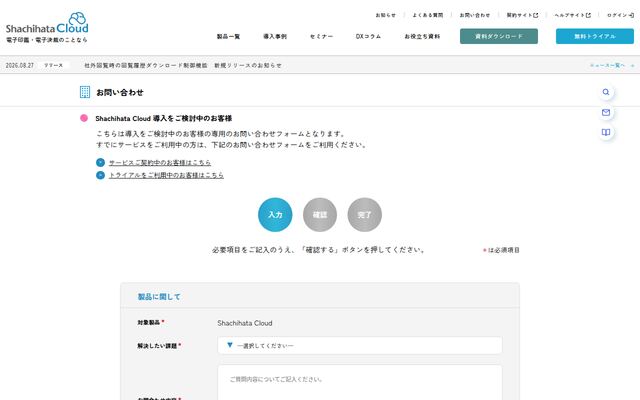Open the book document icon on right sidebar

(606, 132)
